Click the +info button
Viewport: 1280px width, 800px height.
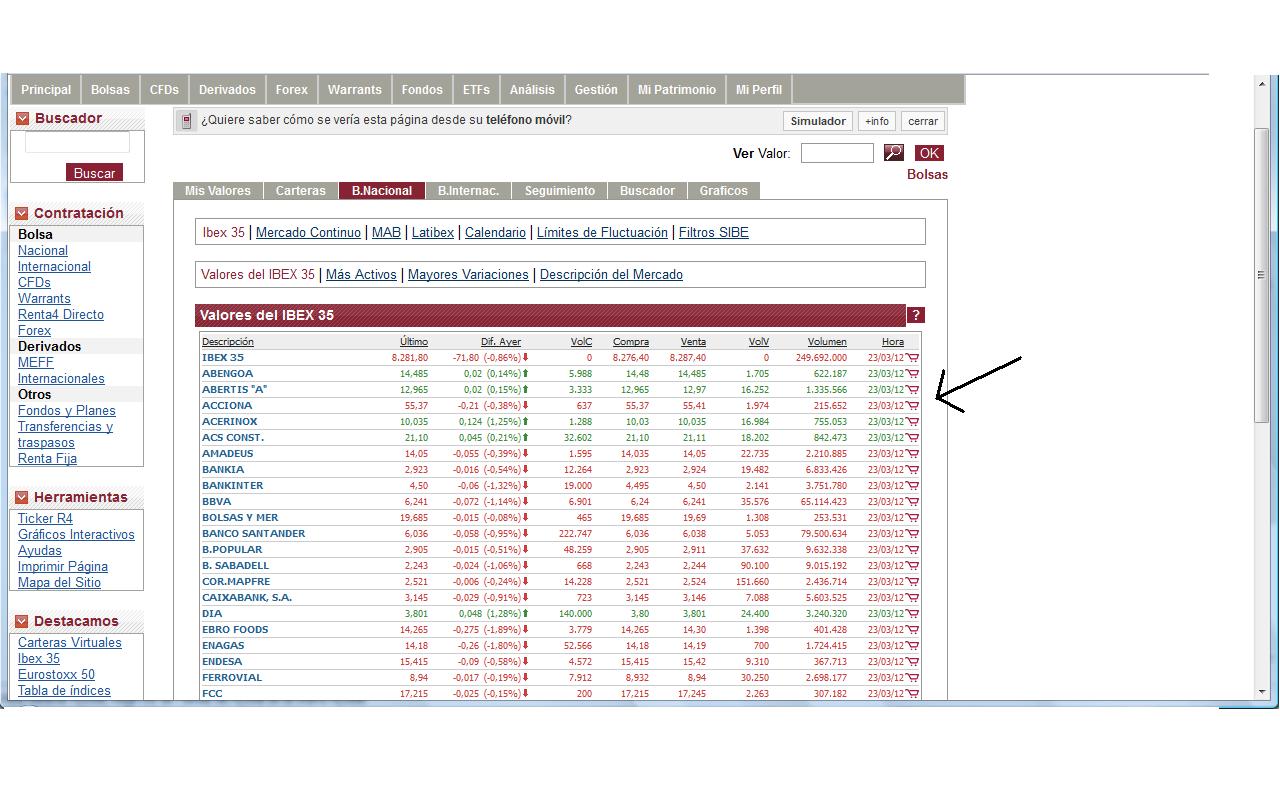click(877, 121)
